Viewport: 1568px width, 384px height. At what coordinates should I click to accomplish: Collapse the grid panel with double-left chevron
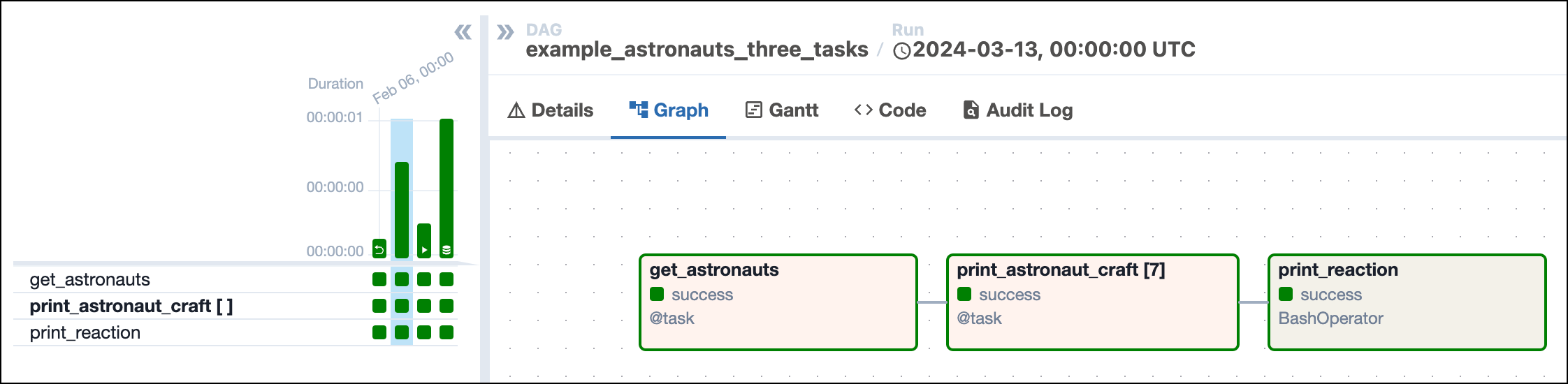(x=463, y=32)
